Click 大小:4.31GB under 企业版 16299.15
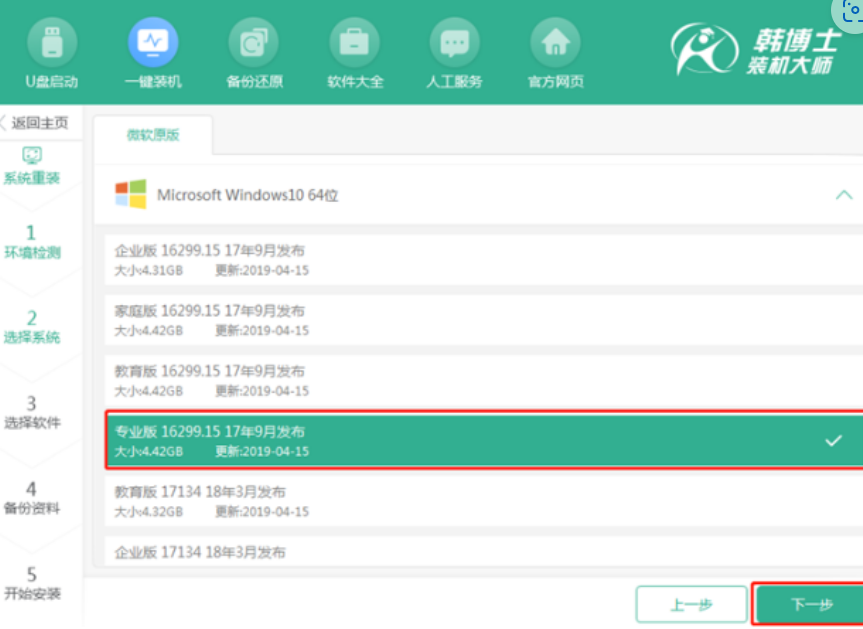This screenshot has width=863, height=629. (x=149, y=271)
